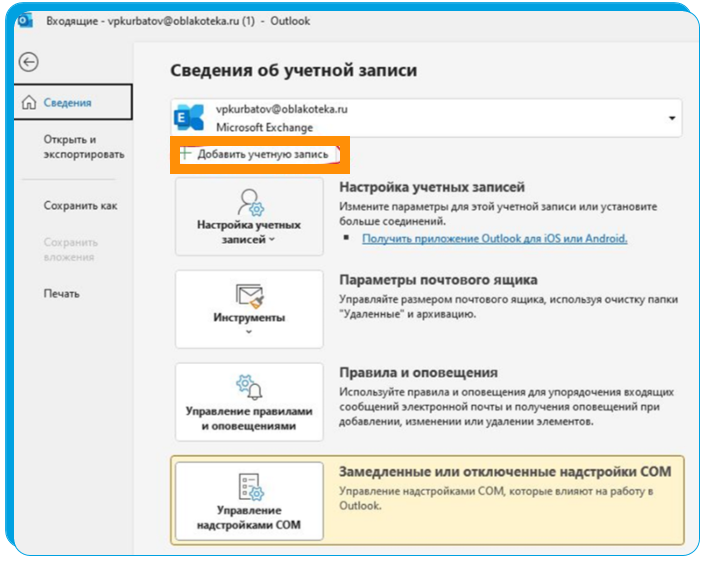Viewport: 705px width, 561px height.
Task: Click the Сведения об учетной записи heading
Action: click(294, 71)
